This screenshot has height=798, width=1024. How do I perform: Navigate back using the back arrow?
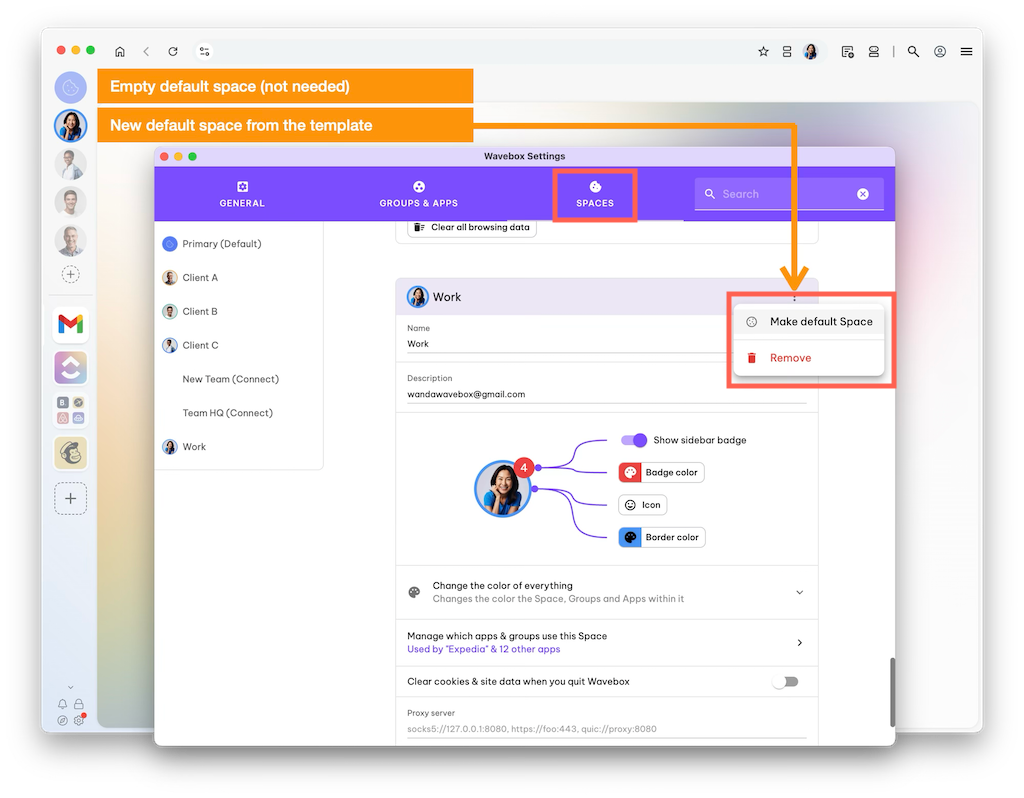click(x=146, y=52)
